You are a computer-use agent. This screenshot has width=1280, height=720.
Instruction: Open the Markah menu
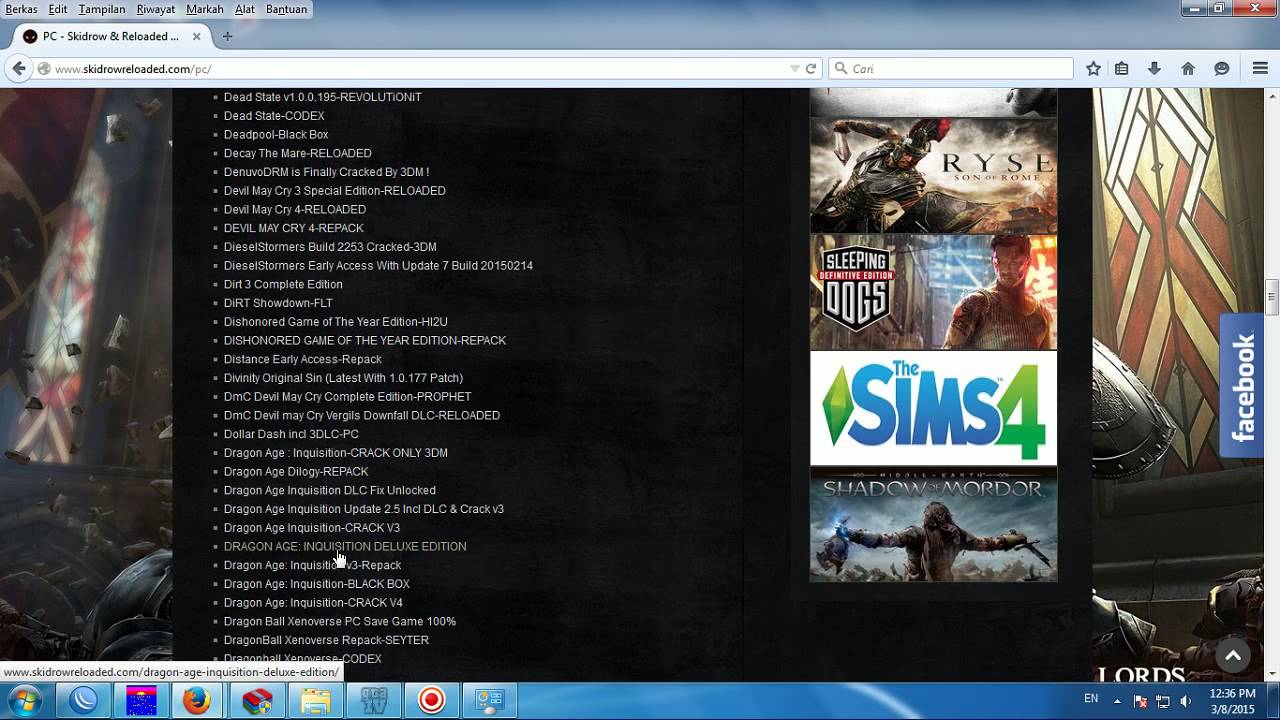[205, 9]
